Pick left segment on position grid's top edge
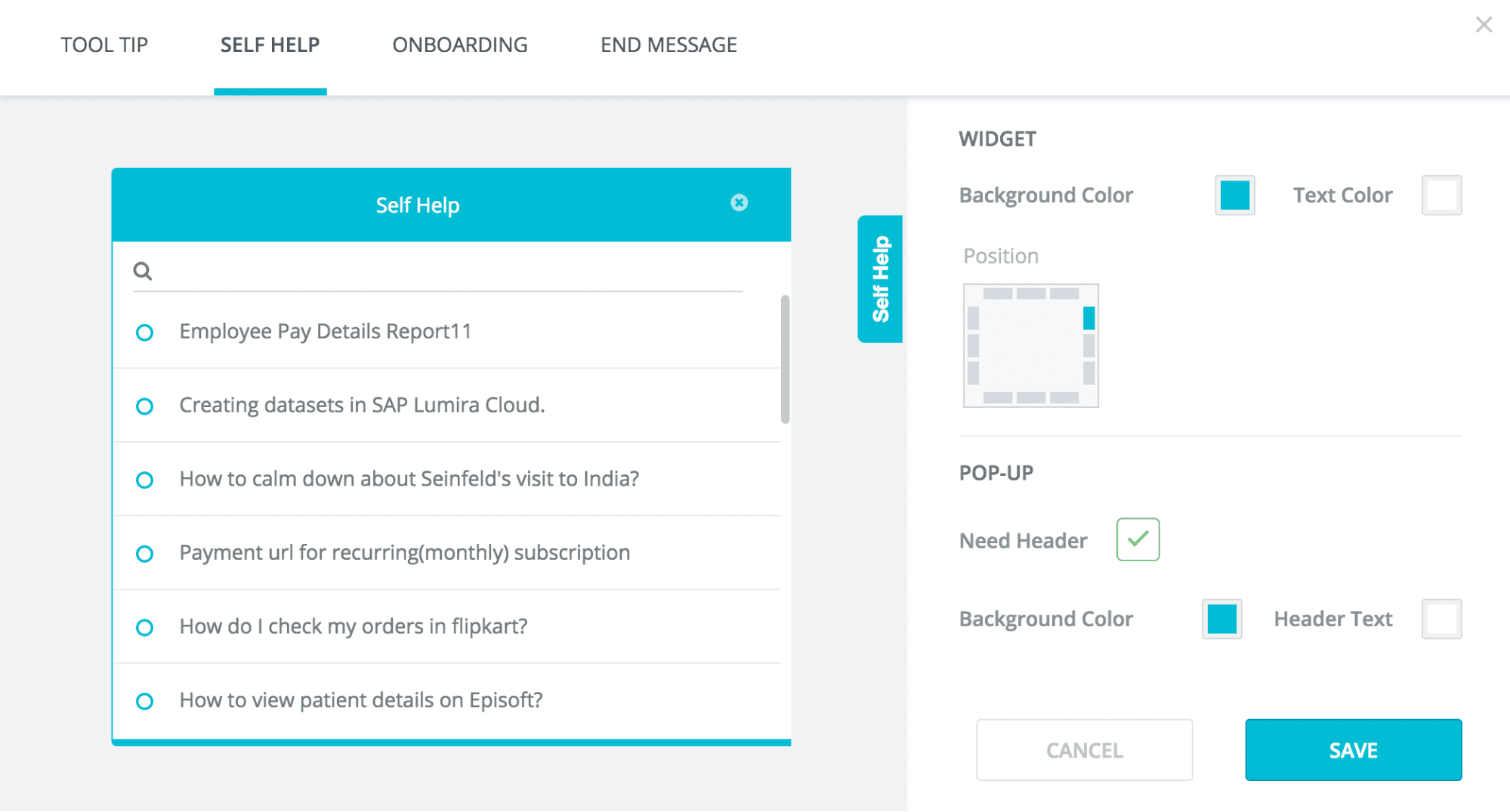1510x812 pixels. [997, 294]
